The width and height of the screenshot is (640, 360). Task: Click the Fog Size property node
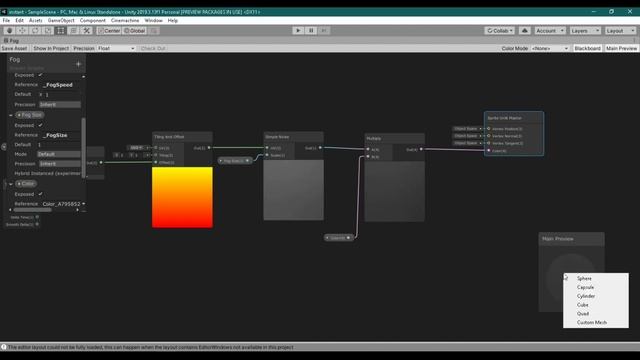point(234,161)
